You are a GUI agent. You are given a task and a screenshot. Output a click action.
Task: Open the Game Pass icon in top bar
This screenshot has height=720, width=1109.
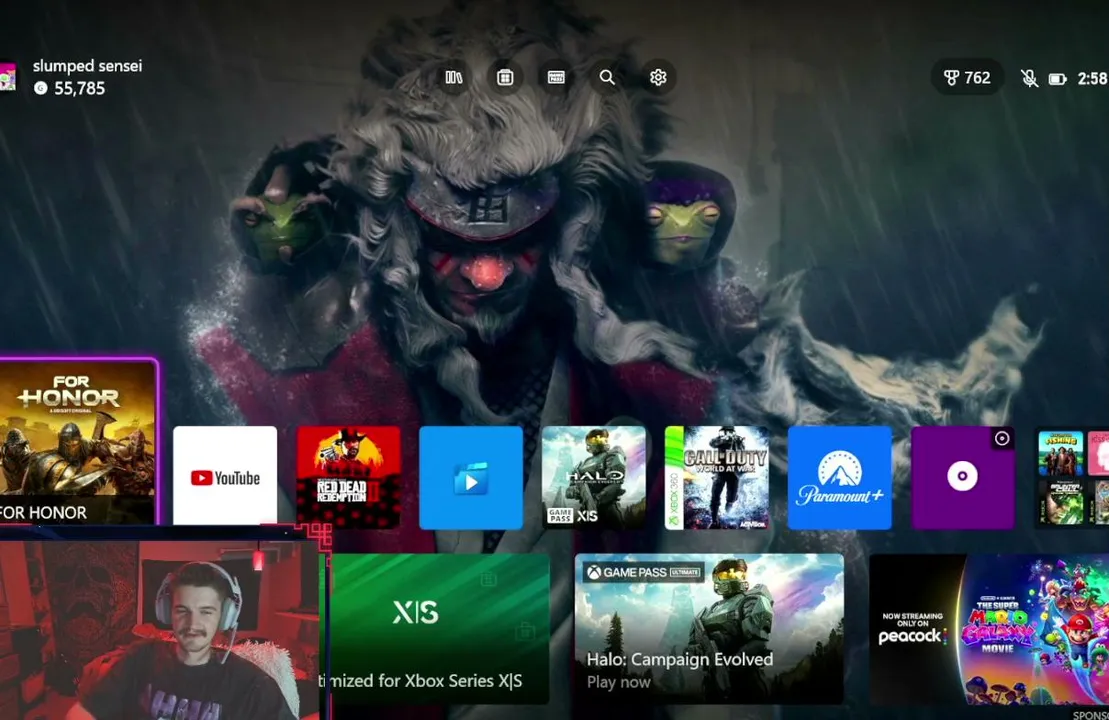click(x=556, y=77)
